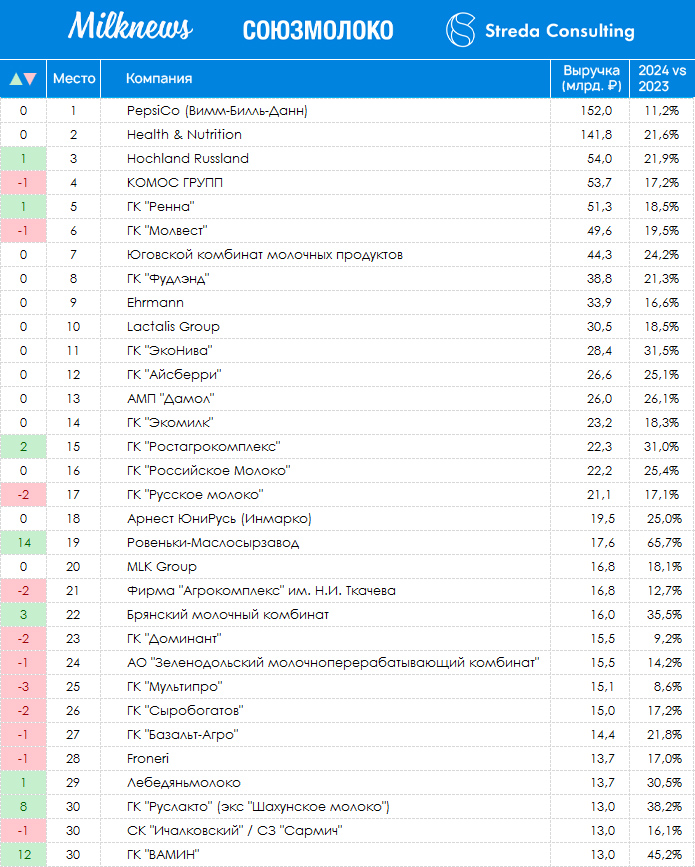Click the green up arrow in header
The height and width of the screenshot is (867, 695).
(16, 79)
